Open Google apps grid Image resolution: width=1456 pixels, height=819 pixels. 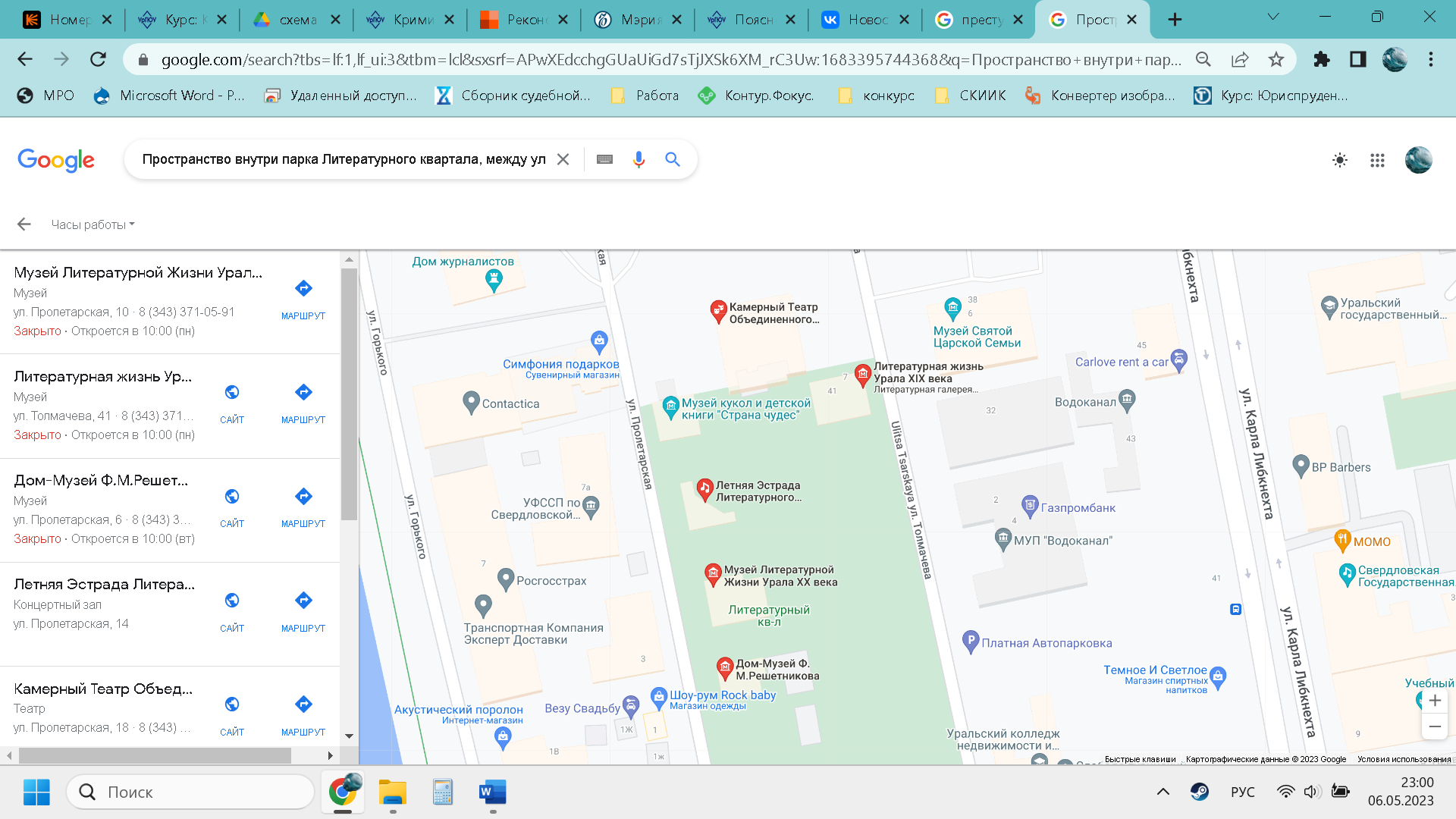tap(1377, 160)
